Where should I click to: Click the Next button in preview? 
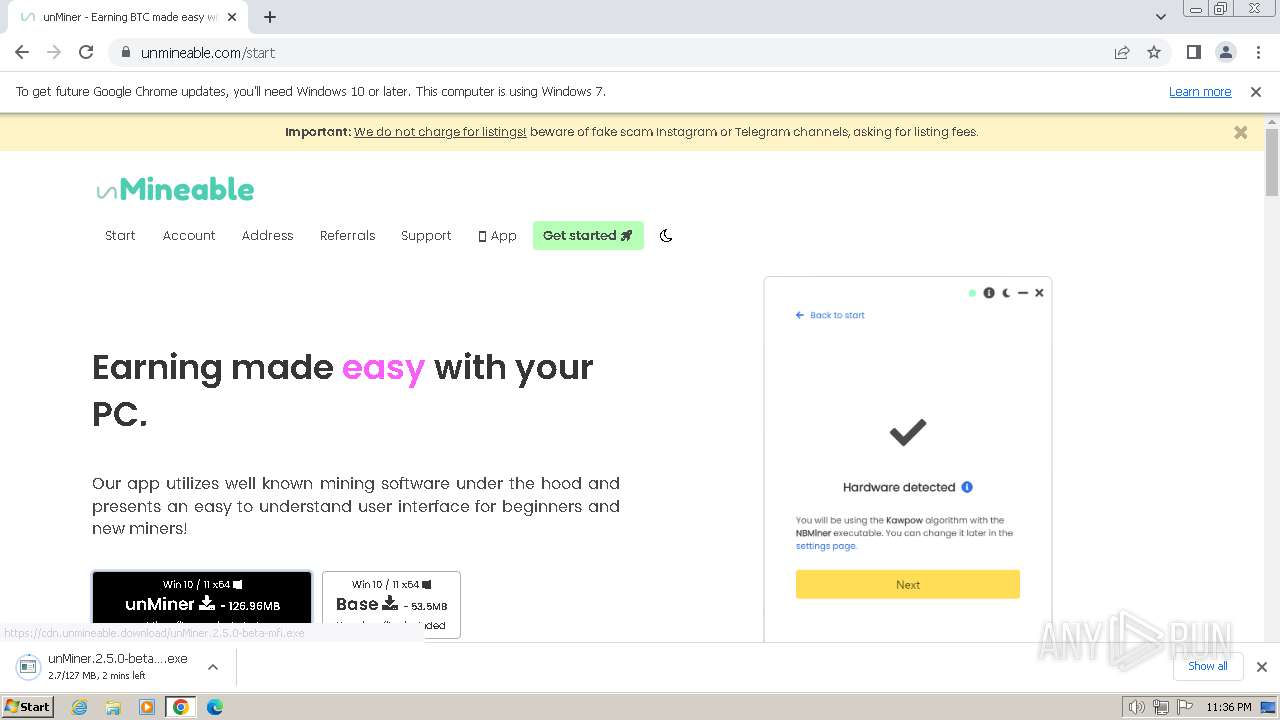908,584
